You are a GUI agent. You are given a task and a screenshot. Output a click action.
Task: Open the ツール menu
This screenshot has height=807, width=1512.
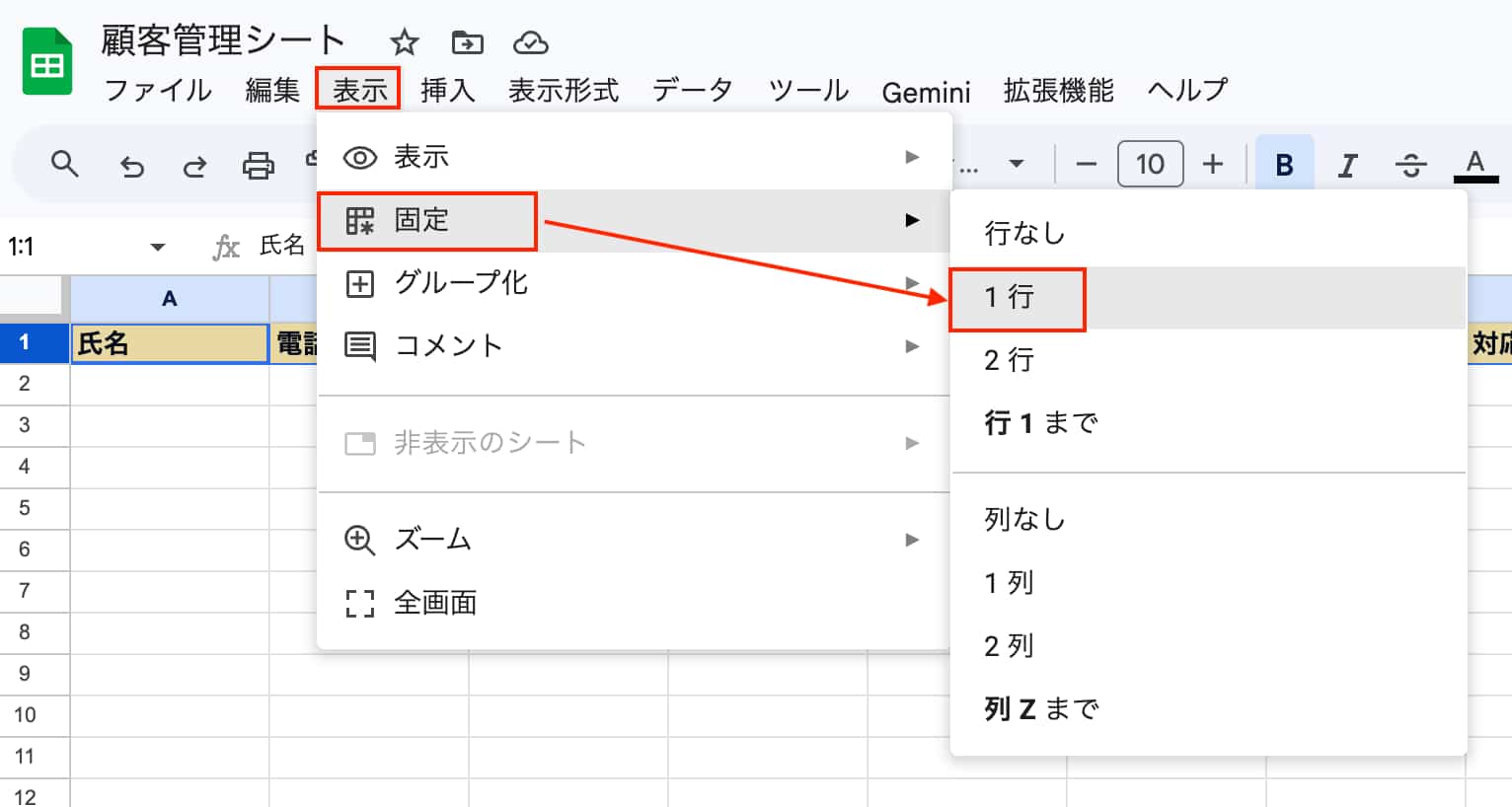click(x=808, y=91)
